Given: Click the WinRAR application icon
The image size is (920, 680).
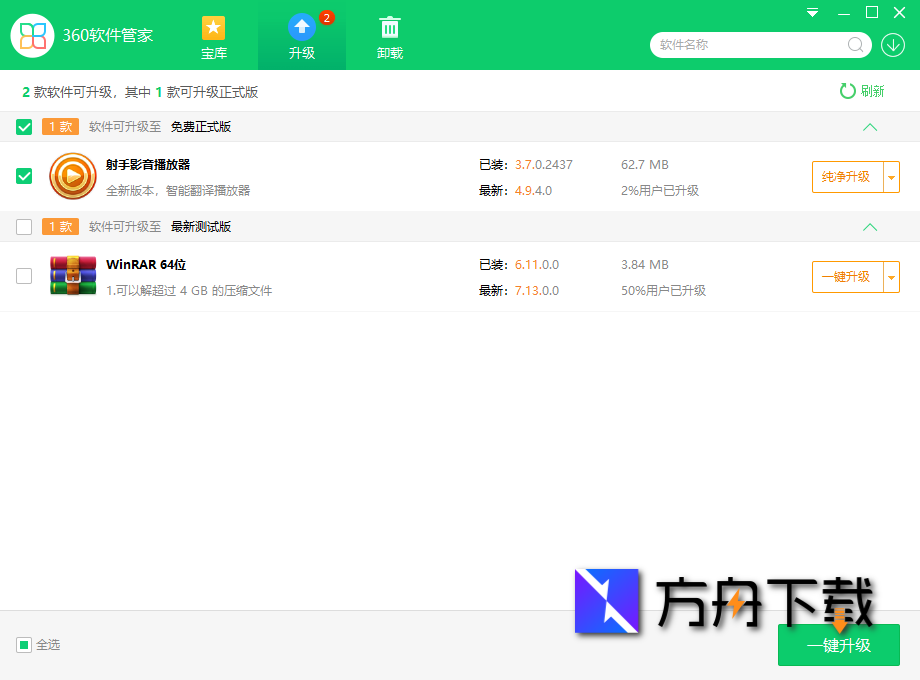Looking at the screenshot, I should pyautogui.click(x=72, y=276).
